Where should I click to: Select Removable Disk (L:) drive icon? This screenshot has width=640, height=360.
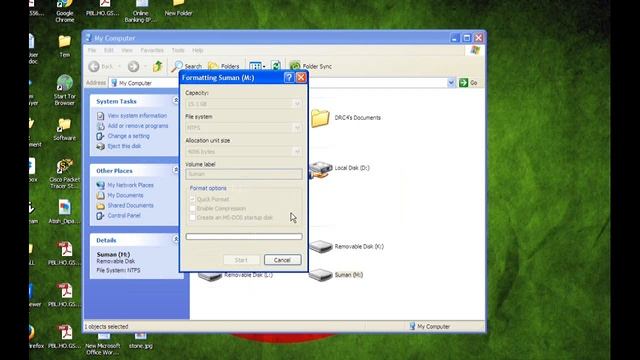[x=210, y=277]
